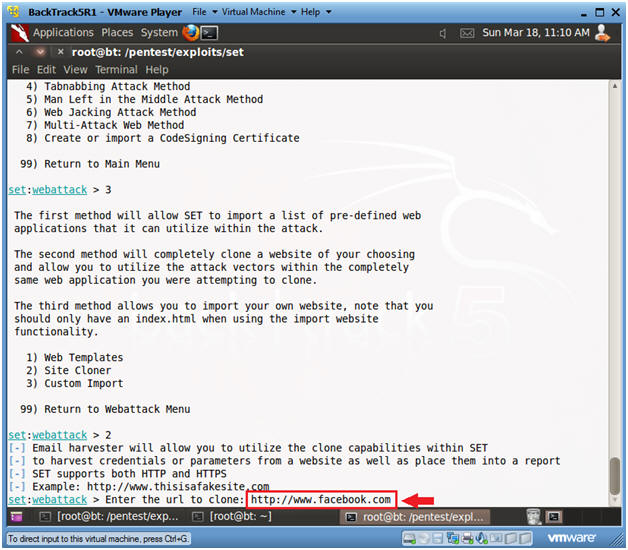Open VMware Player Help dropdown menu
The height and width of the screenshot is (550, 628).
[x=316, y=12]
